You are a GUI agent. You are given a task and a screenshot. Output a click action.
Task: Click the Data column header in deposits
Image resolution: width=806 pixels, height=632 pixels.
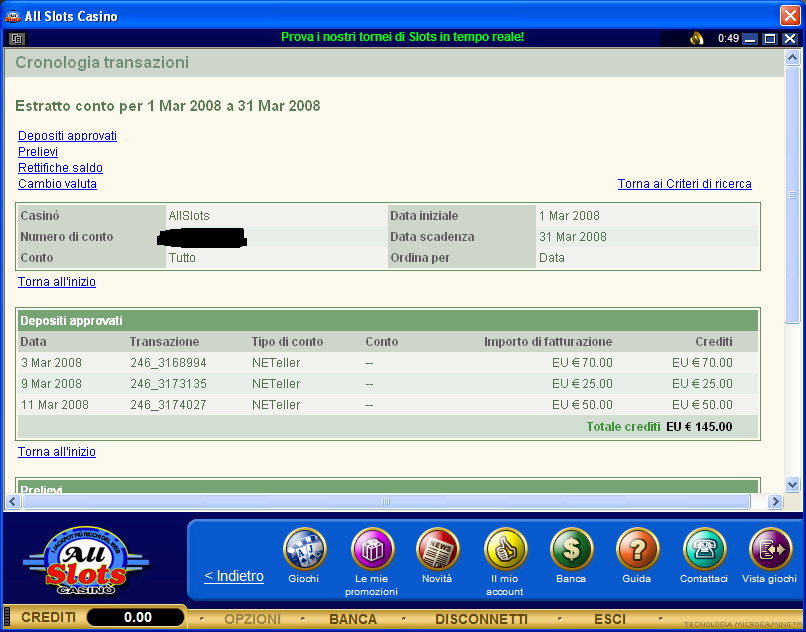(x=33, y=342)
